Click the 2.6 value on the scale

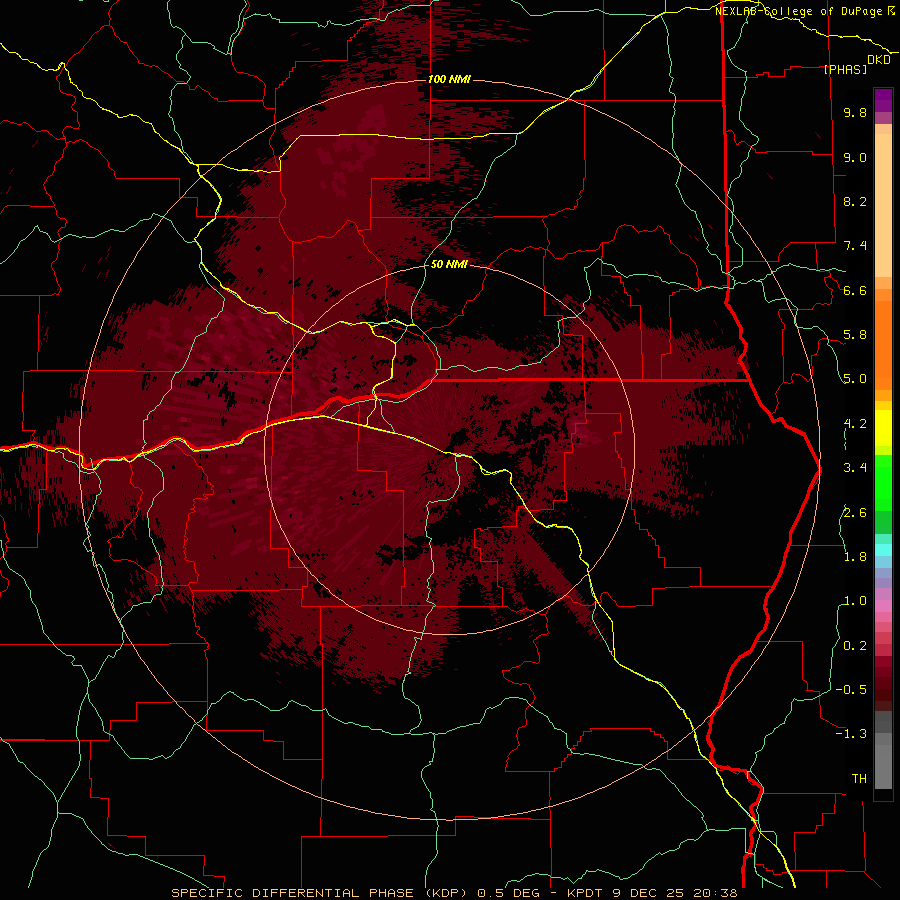(855, 513)
